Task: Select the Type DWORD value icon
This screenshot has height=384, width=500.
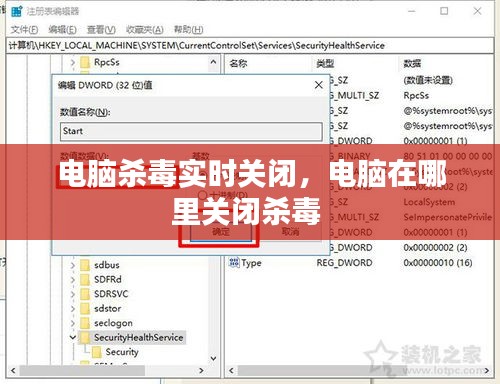Action: (234, 263)
